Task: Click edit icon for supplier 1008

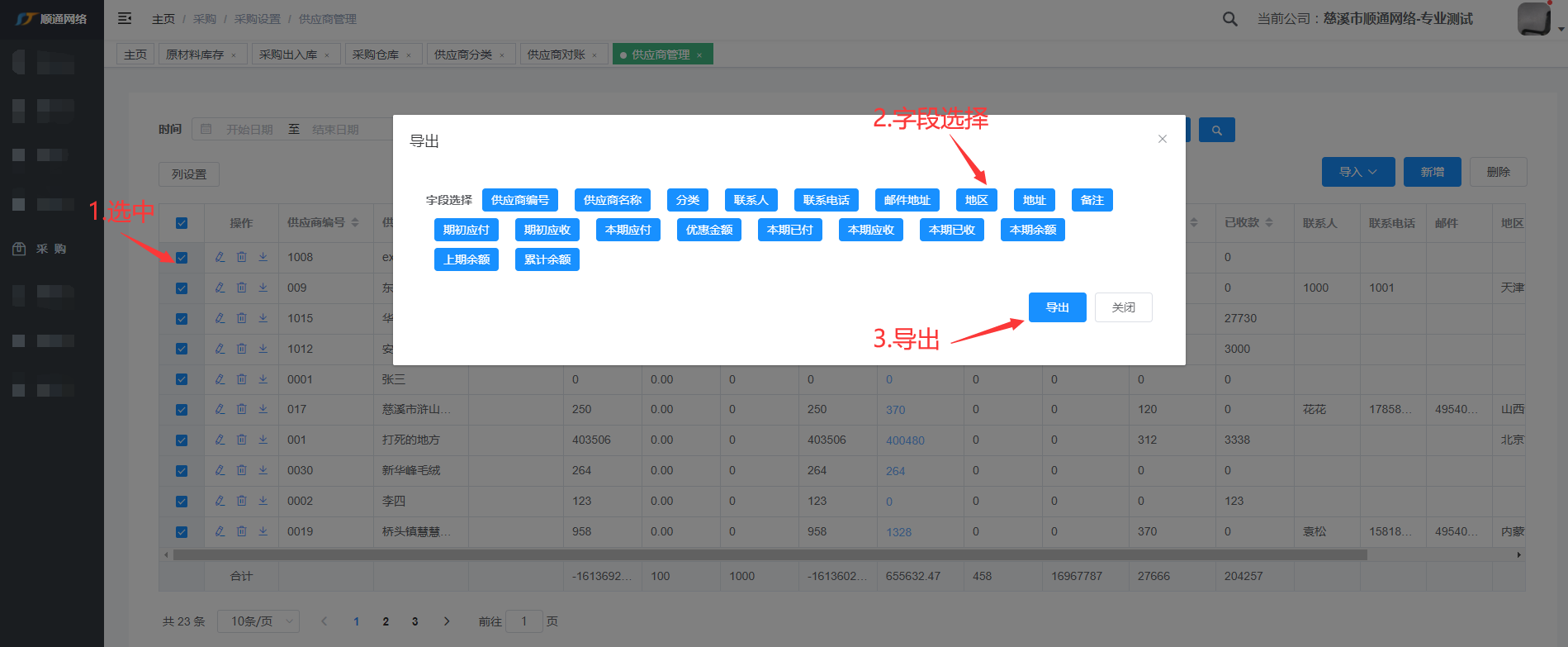Action: pos(220,257)
